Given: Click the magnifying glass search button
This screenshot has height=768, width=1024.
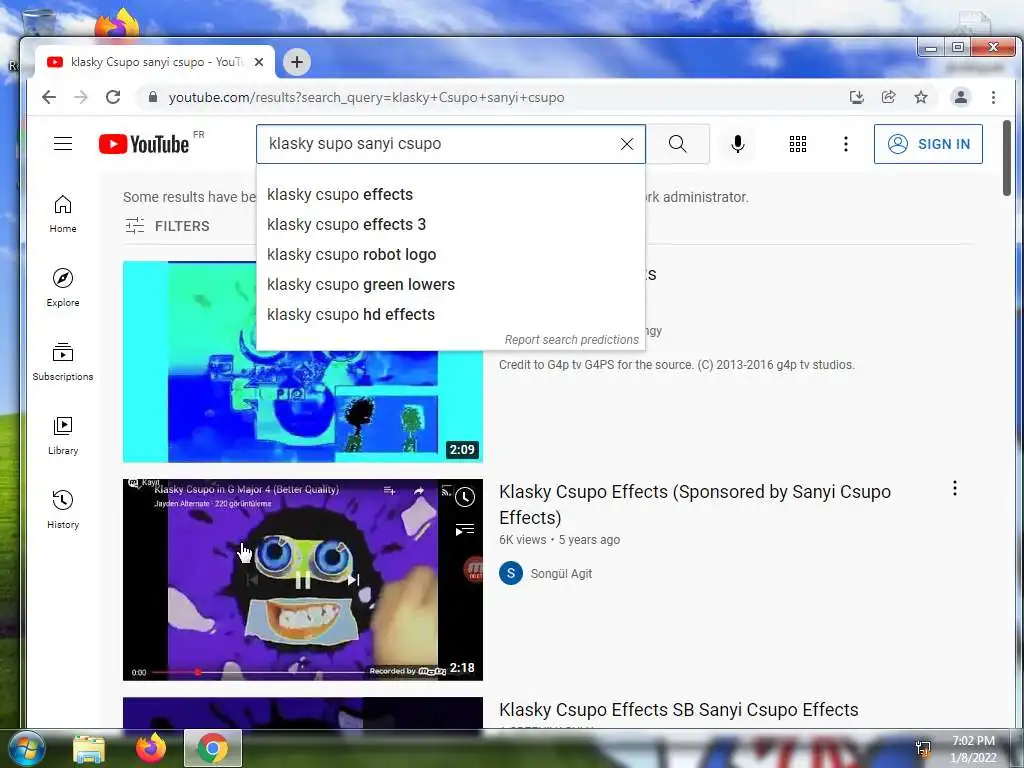Looking at the screenshot, I should click(678, 144).
